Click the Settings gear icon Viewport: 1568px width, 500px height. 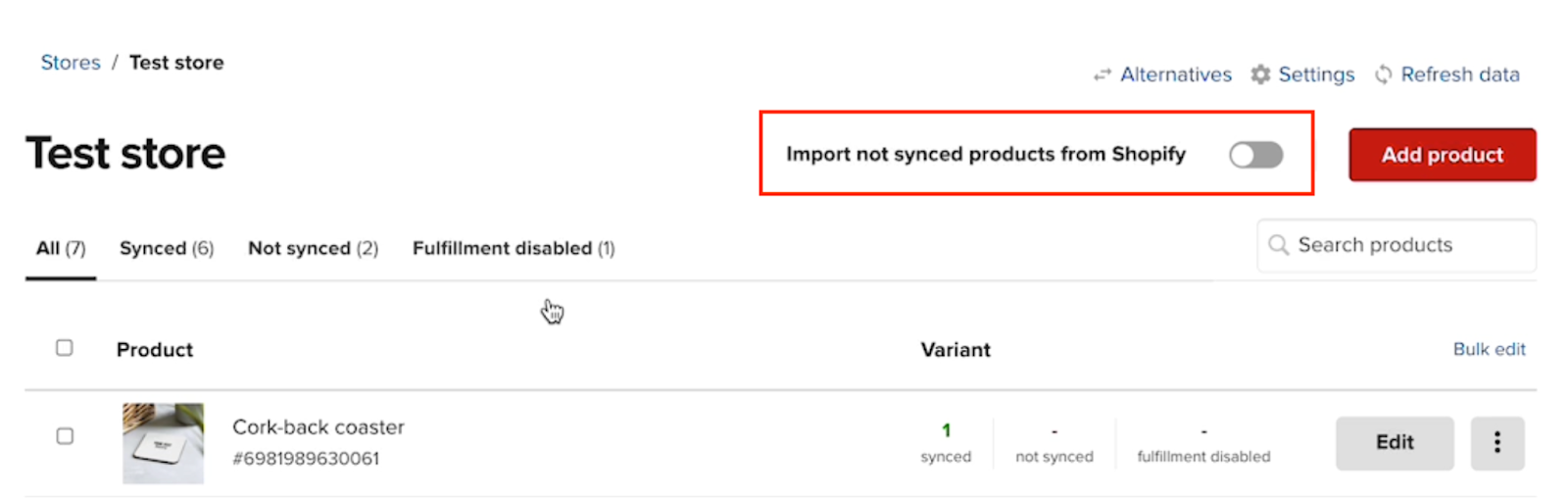(x=1260, y=75)
